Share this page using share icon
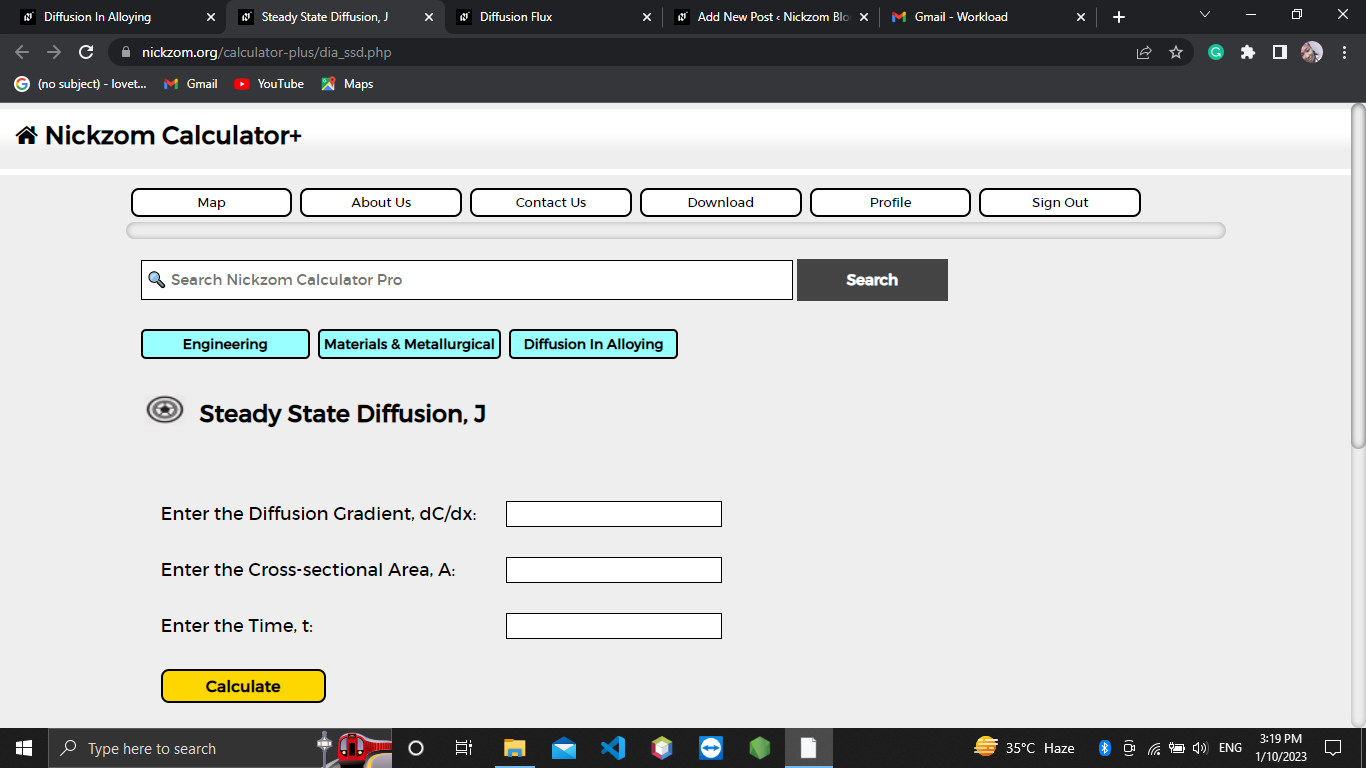This screenshot has height=768, width=1366. click(1144, 52)
